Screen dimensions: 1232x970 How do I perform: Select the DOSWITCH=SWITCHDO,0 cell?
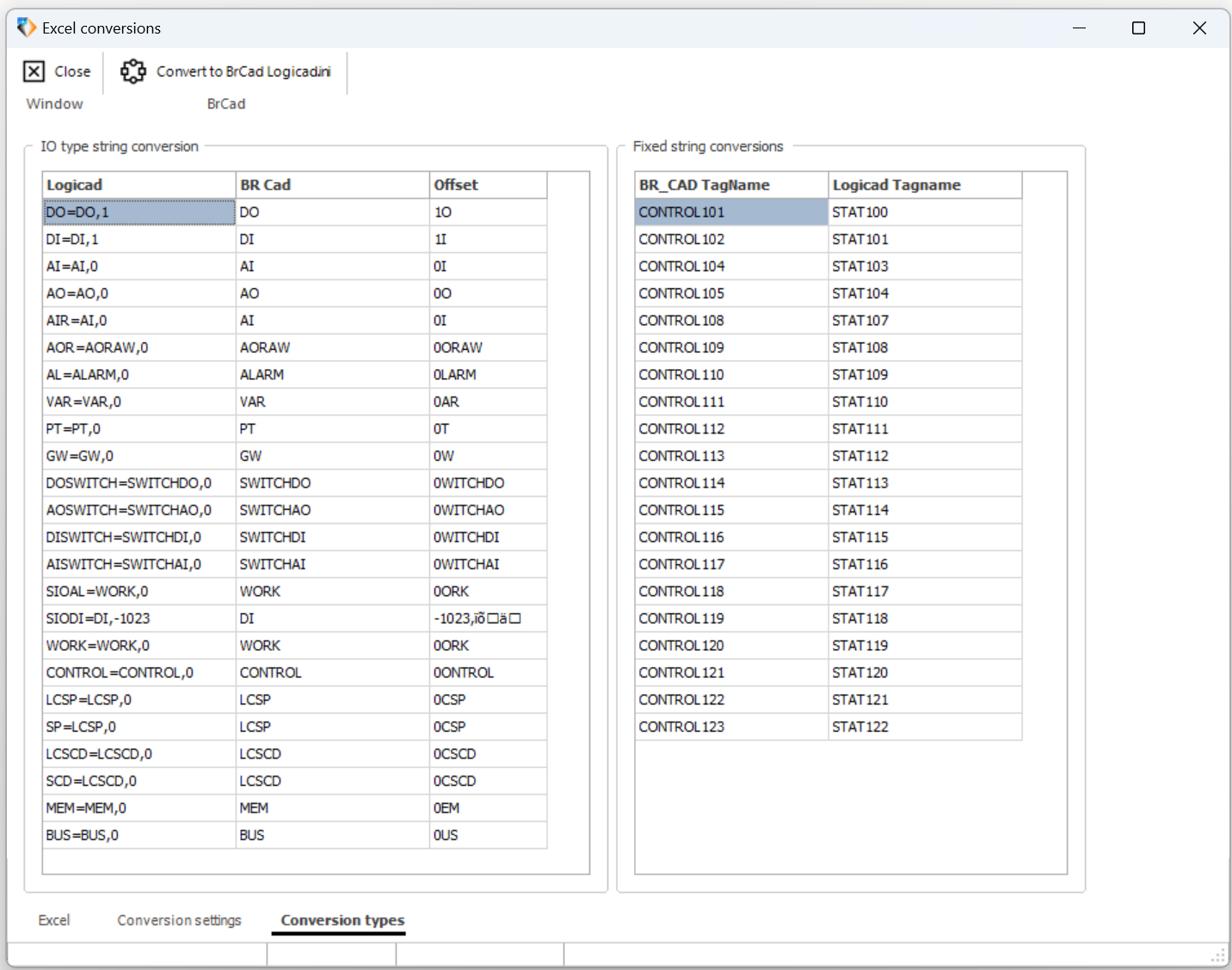[139, 483]
